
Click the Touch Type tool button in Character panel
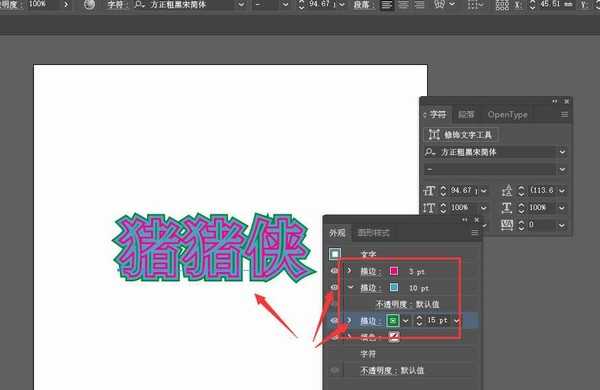pyautogui.click(x=461, y=135)
